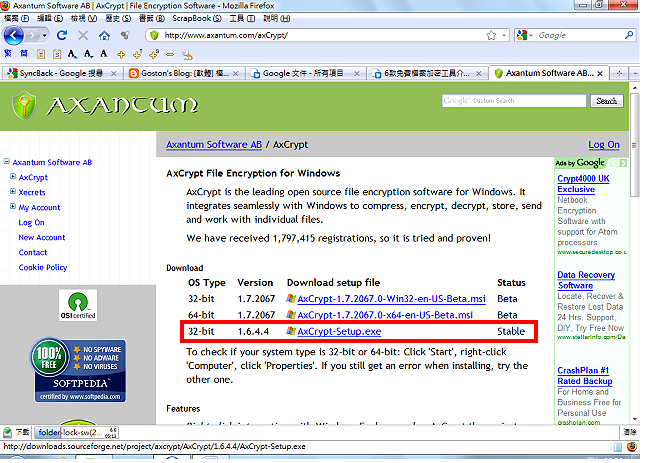Click the green shield site identity icon

point(154,35)
